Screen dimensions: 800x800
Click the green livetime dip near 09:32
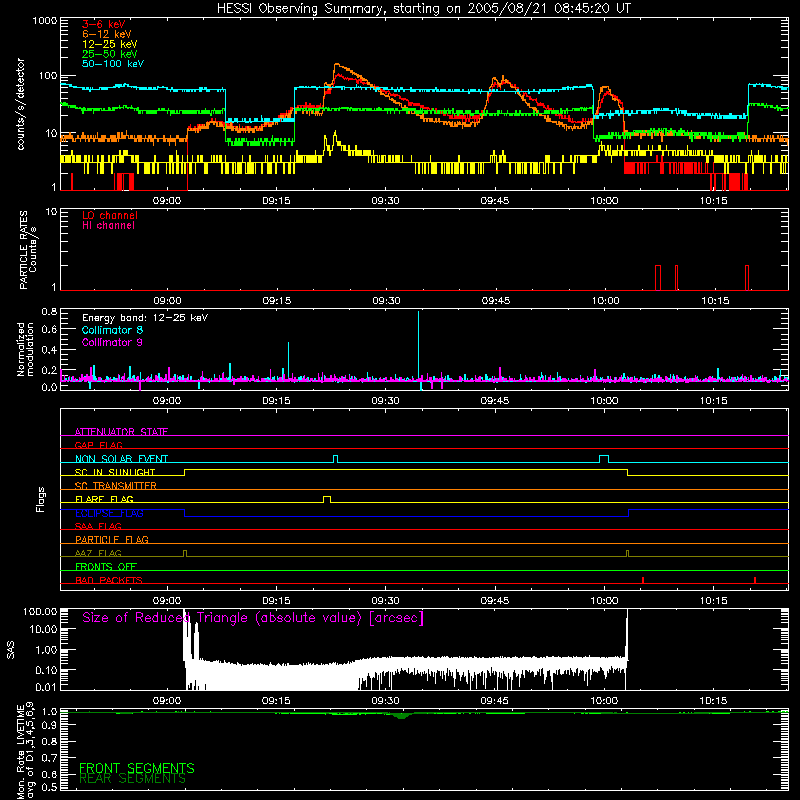(x=403, y=716)
